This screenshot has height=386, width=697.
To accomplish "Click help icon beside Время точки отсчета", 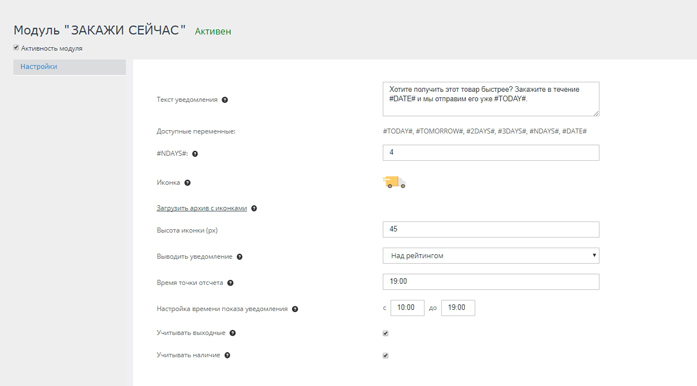I will [230, 283].
